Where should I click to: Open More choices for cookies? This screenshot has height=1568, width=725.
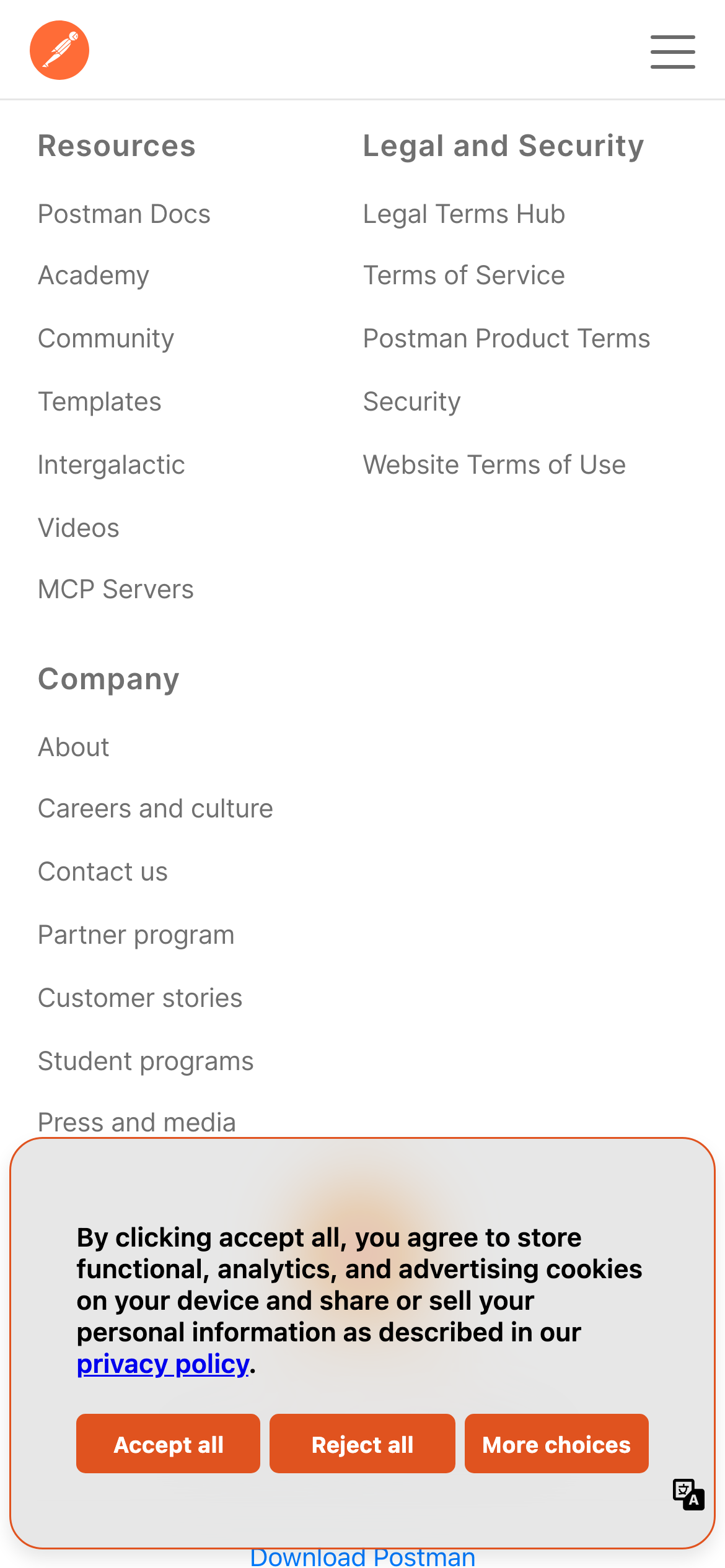556,1444
